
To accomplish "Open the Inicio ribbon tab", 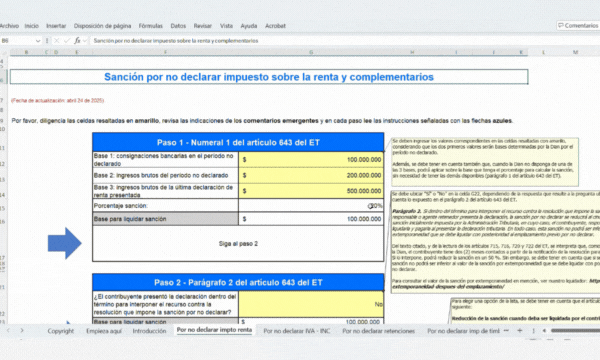I will pyautogui.click(x=32, y=26).
